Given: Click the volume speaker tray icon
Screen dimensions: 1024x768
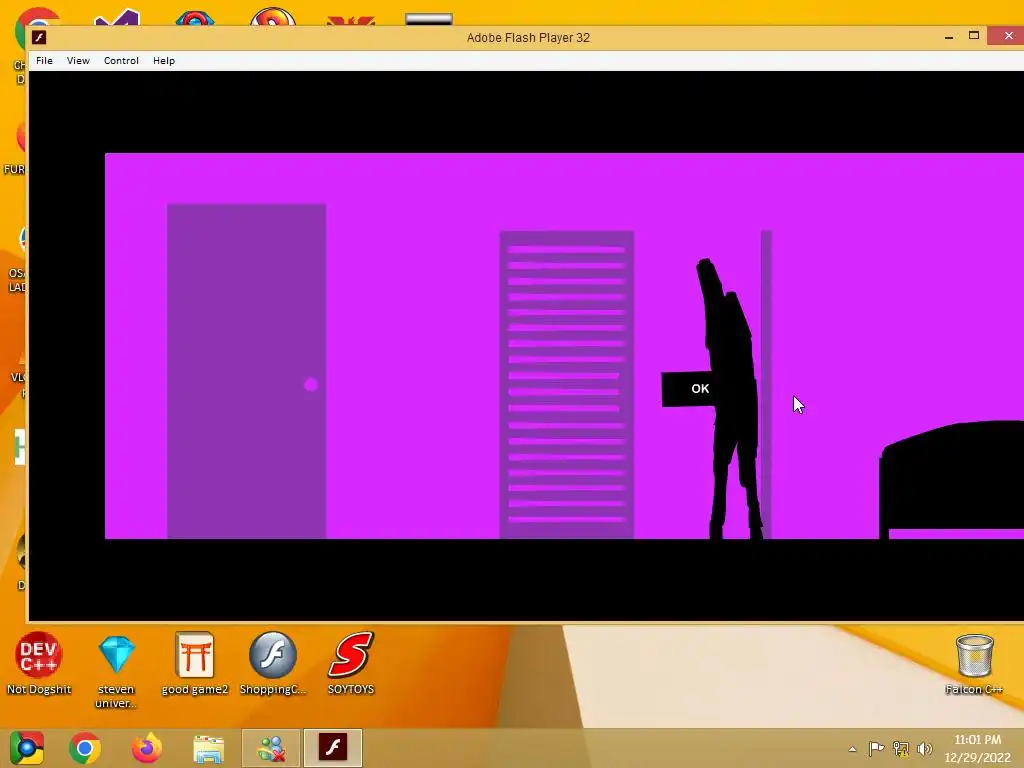Looking at the screenshot, I should click(x=925, y=748).
